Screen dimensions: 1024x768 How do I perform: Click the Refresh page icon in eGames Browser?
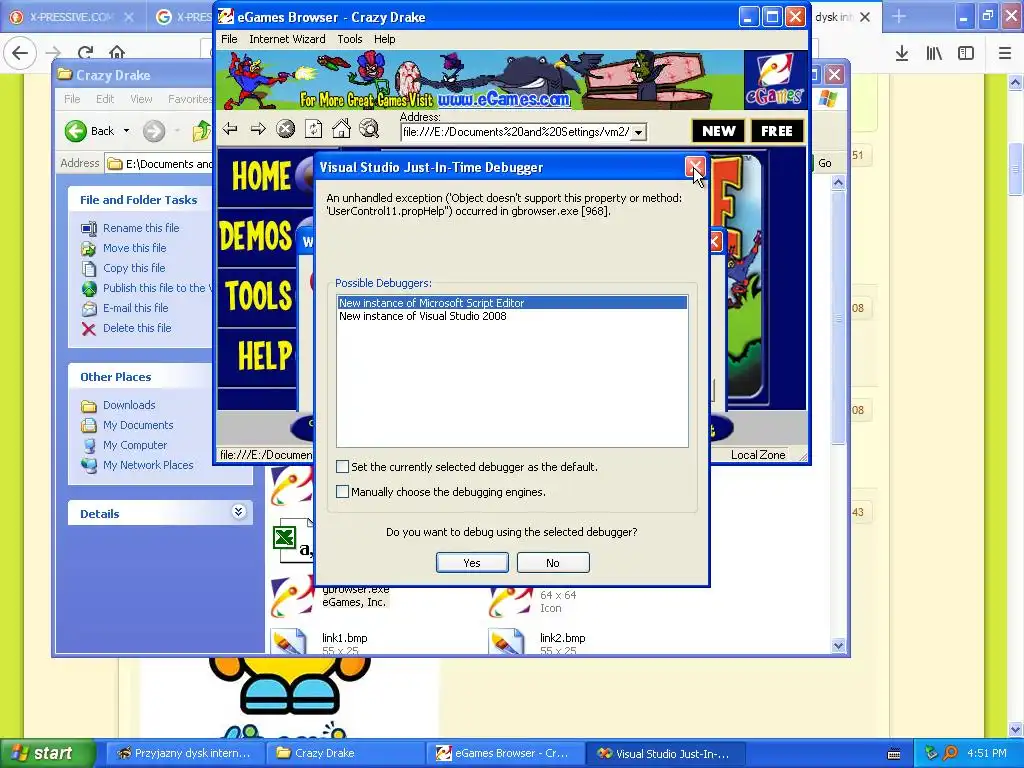coord(313,129)
